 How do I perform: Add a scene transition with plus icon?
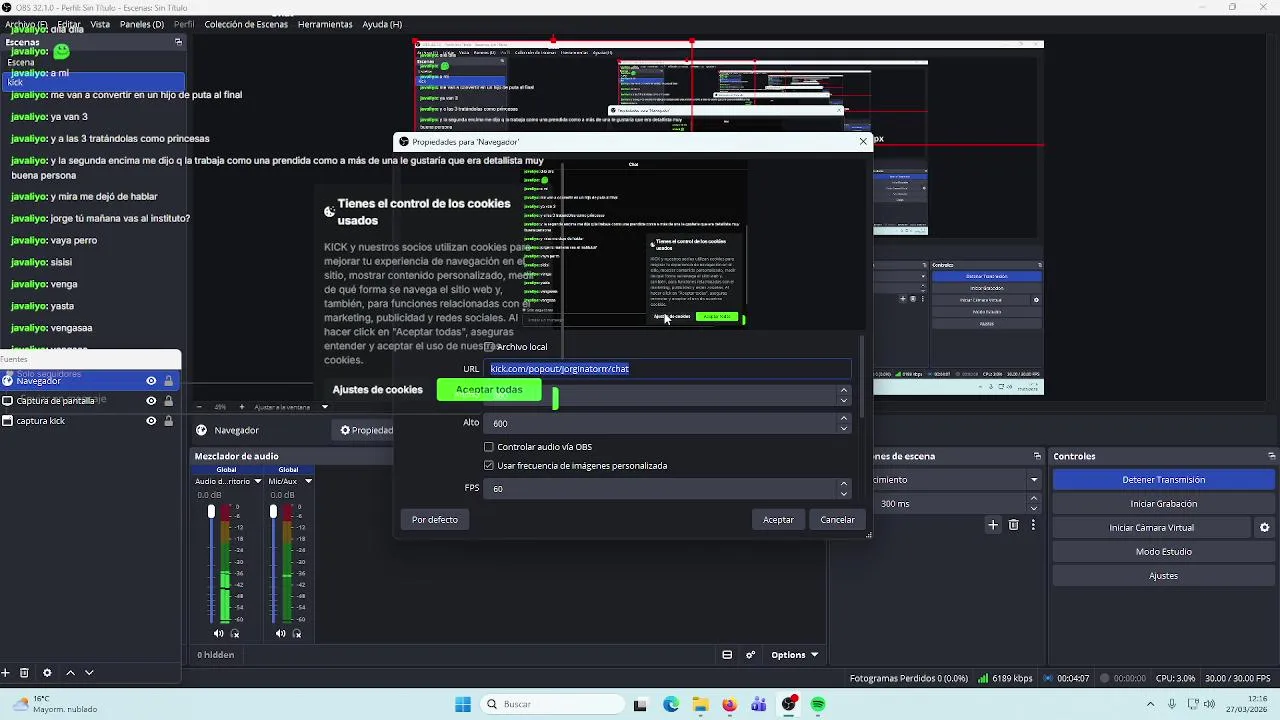tap(993, 525)
